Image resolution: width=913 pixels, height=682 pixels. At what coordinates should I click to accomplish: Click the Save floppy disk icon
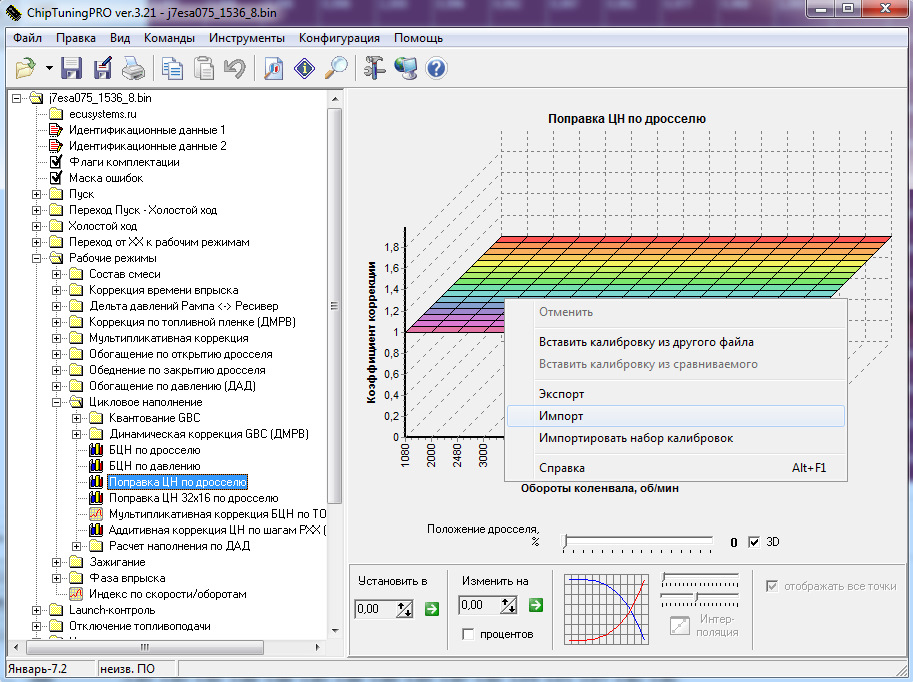pyautogui.click(x=71, y=68)
